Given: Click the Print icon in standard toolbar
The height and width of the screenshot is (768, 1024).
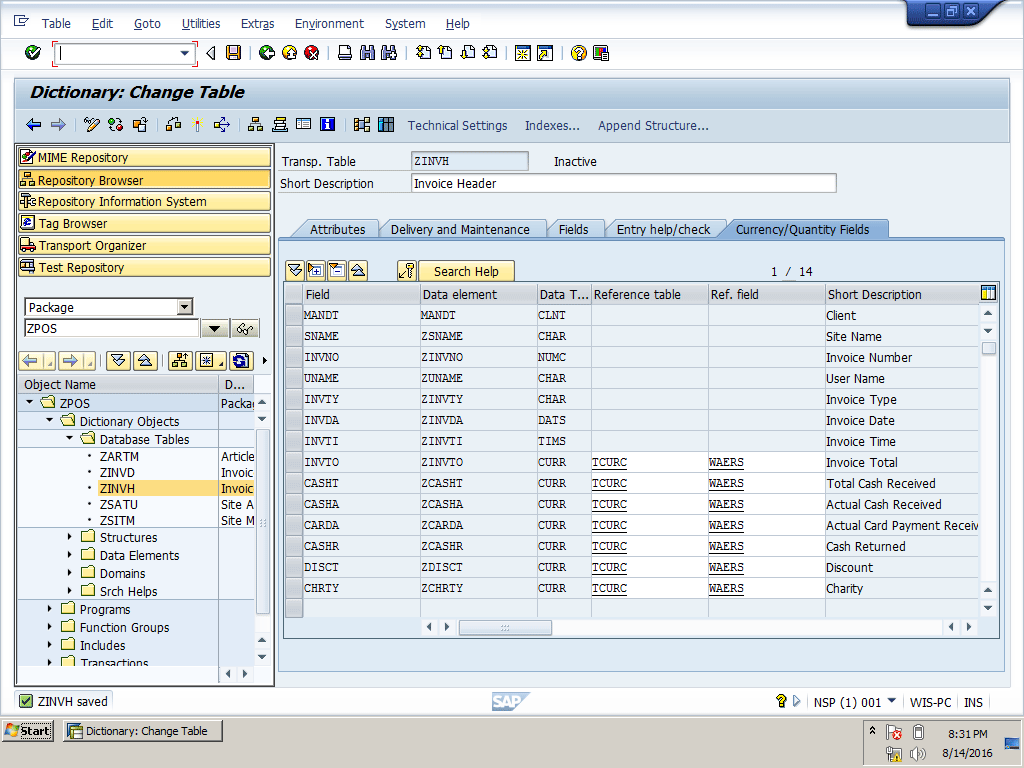Looking at the screenshot, I should (x=345, y=53).
